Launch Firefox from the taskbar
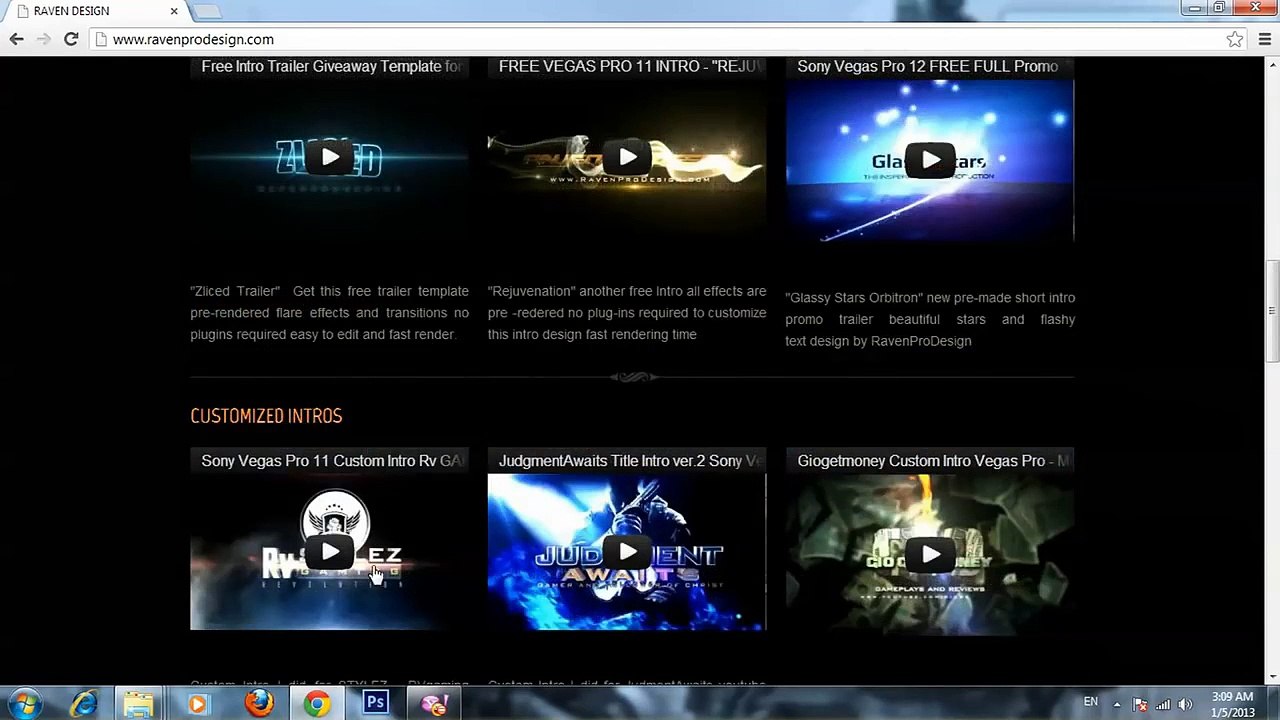 259,704
